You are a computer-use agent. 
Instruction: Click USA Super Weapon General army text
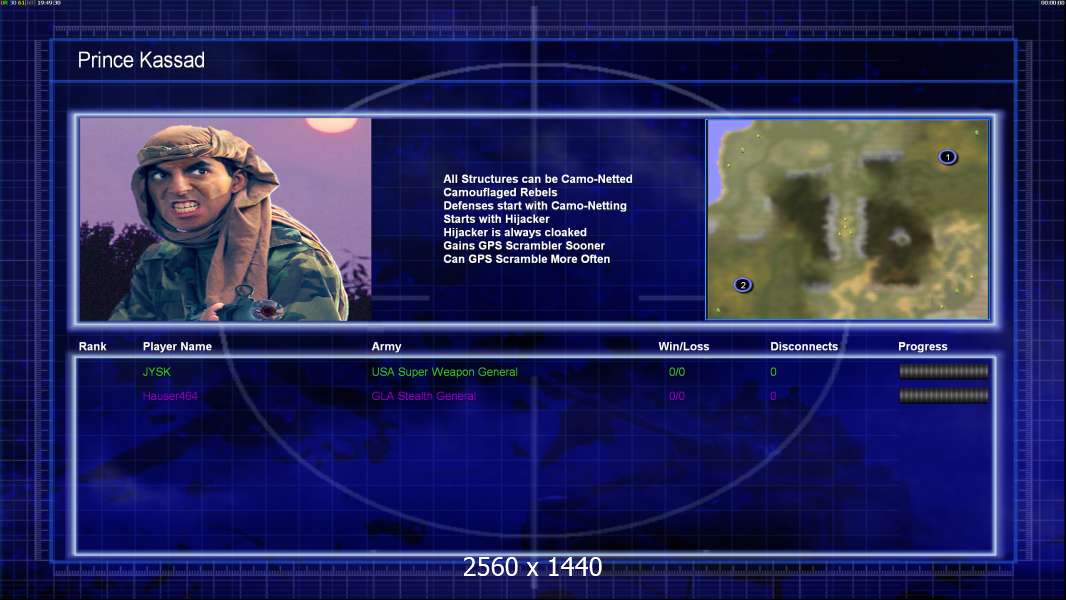click(445, 372)
